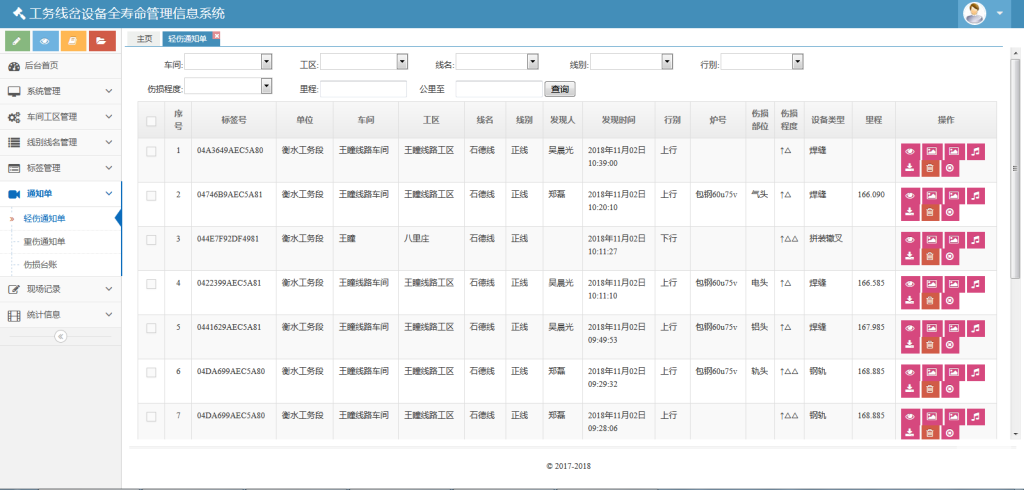
Task: Go to 后台首页 in the sidebar
Action: (x=41, y=66)
